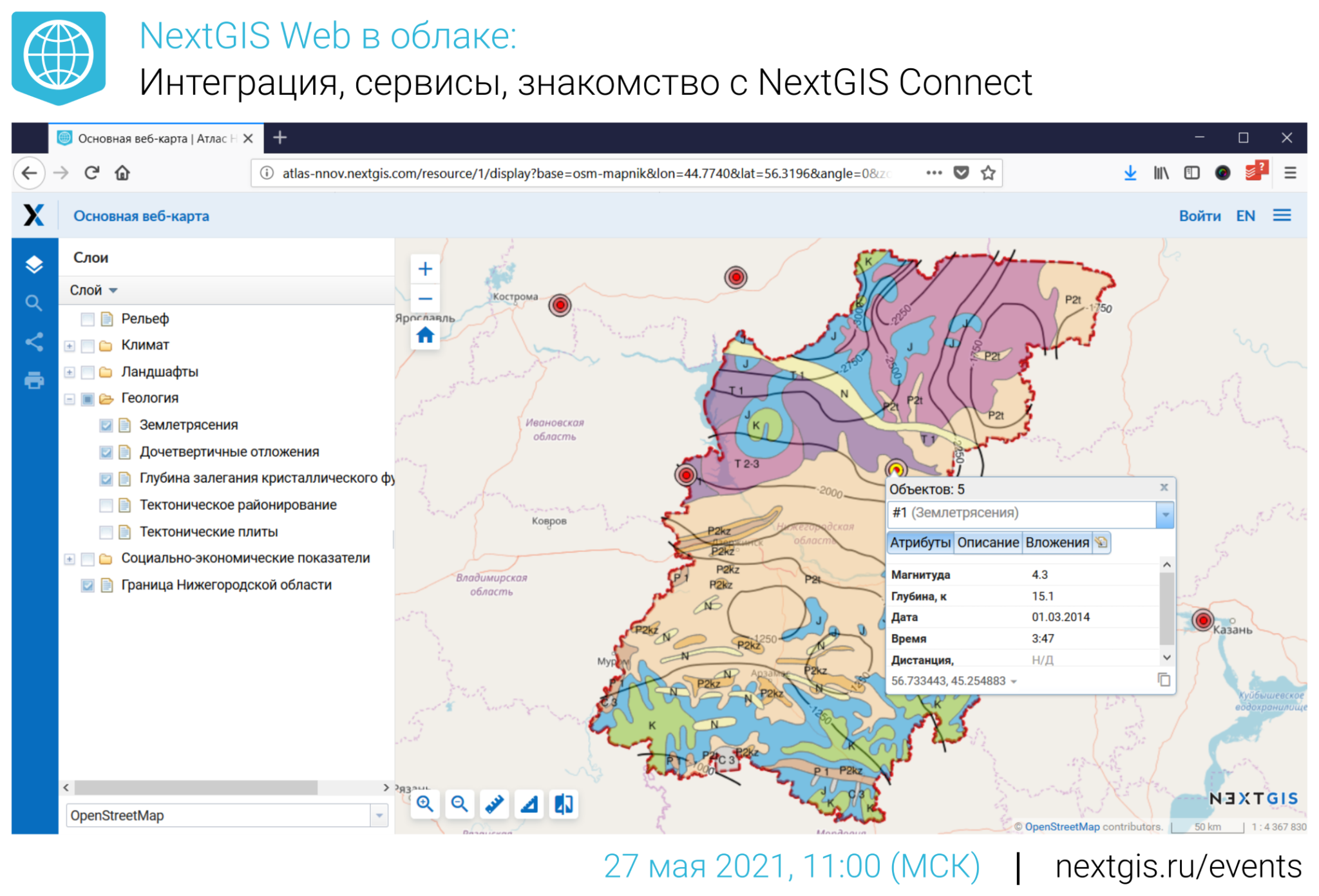Open the search panel magnifier icon
Viewport: 1319px width, 896px height.
click(34, 303)
